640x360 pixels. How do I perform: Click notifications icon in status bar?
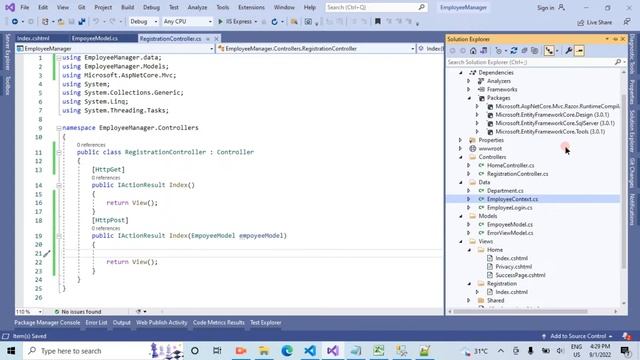pos(627,336)
